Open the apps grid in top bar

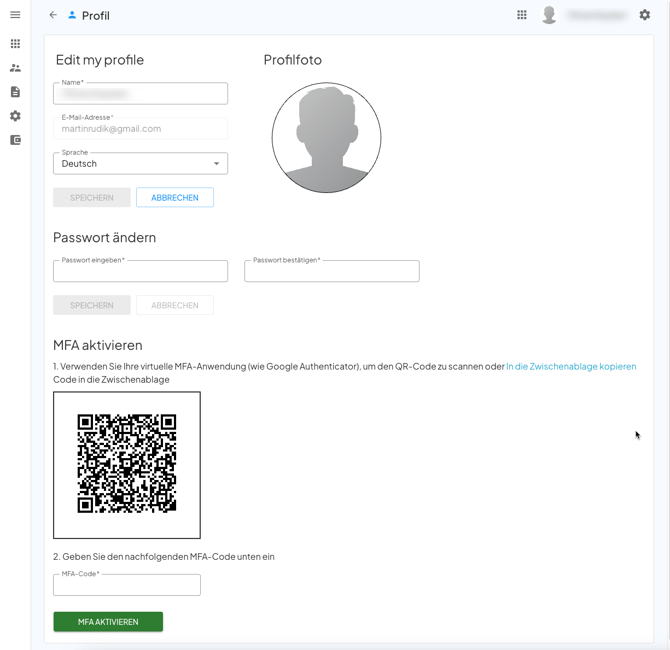pyautogui.click(x=522, y=15)
